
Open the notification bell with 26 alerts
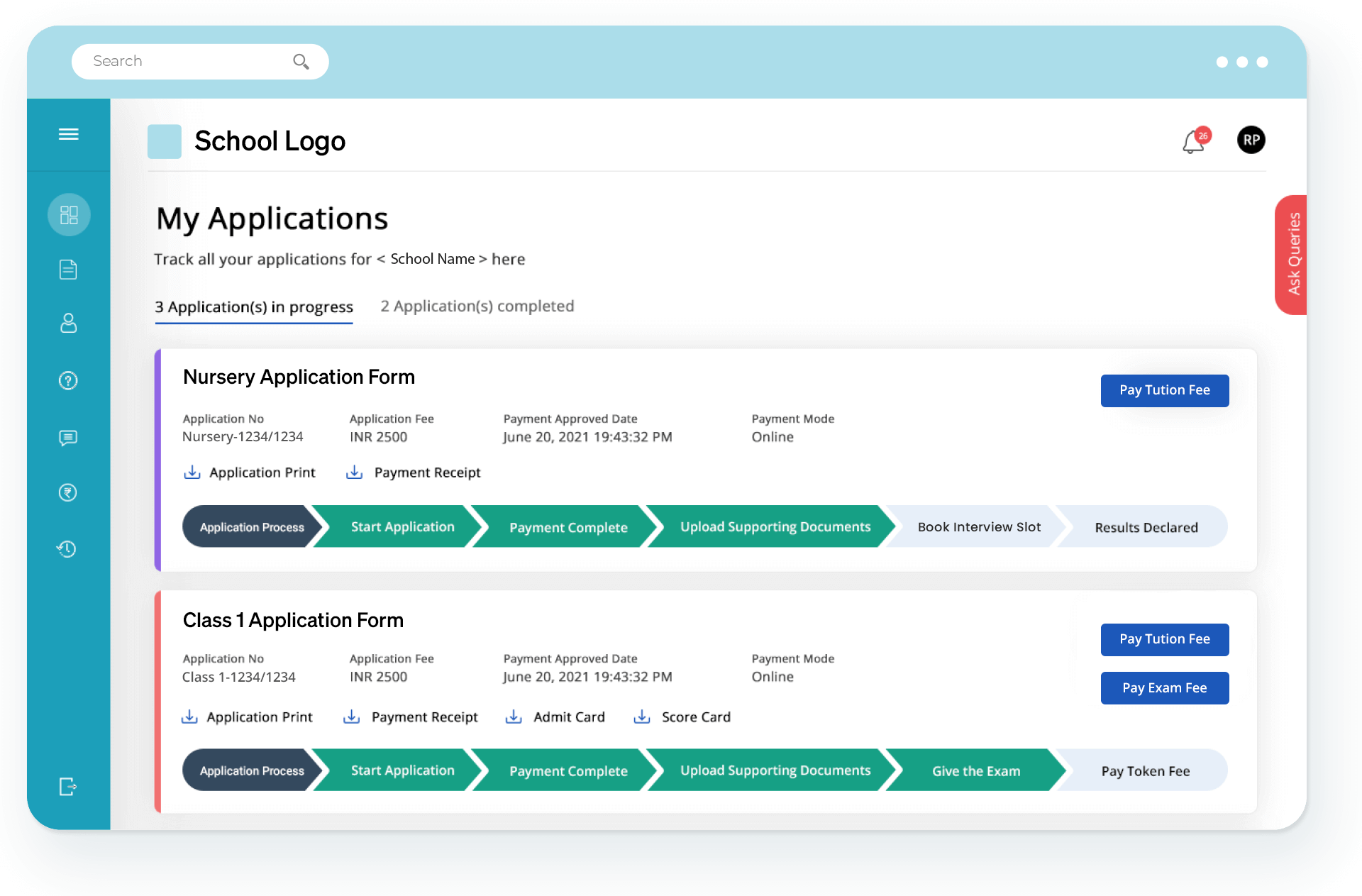coord(1192,142)
